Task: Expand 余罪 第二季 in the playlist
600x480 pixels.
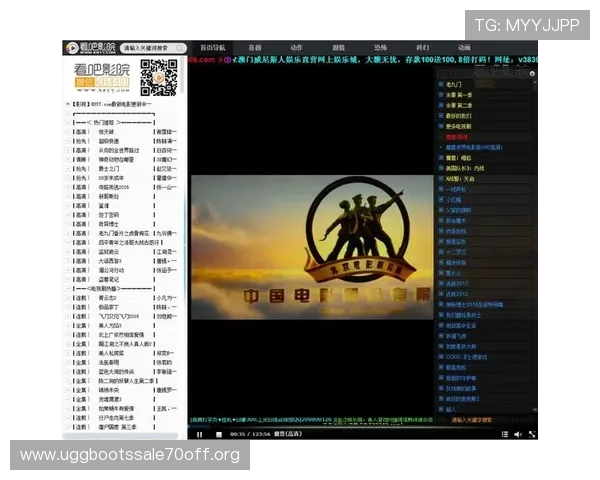Action: [441, 105]
